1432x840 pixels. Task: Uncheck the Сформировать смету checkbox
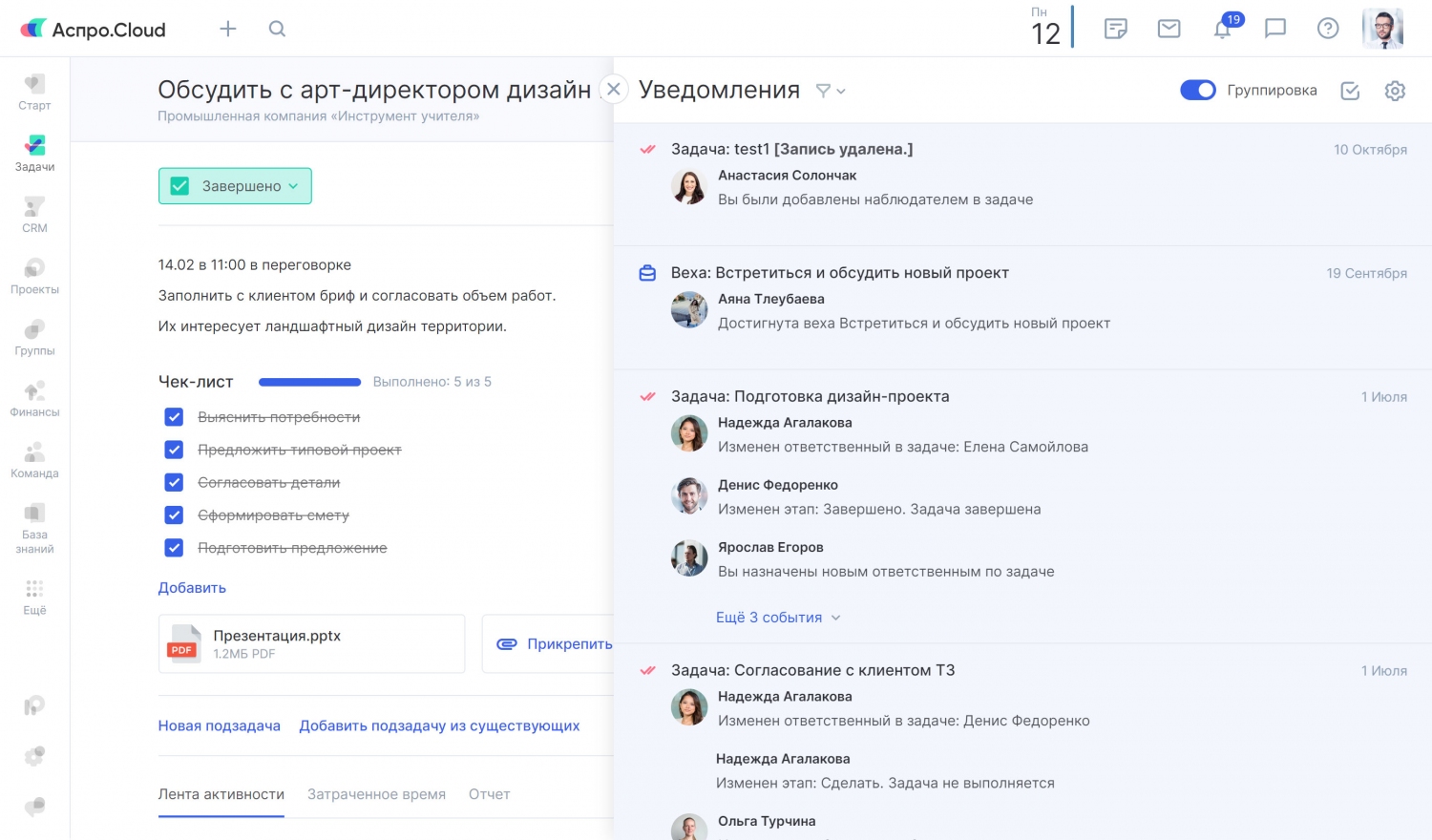click(x=174, y=515)
